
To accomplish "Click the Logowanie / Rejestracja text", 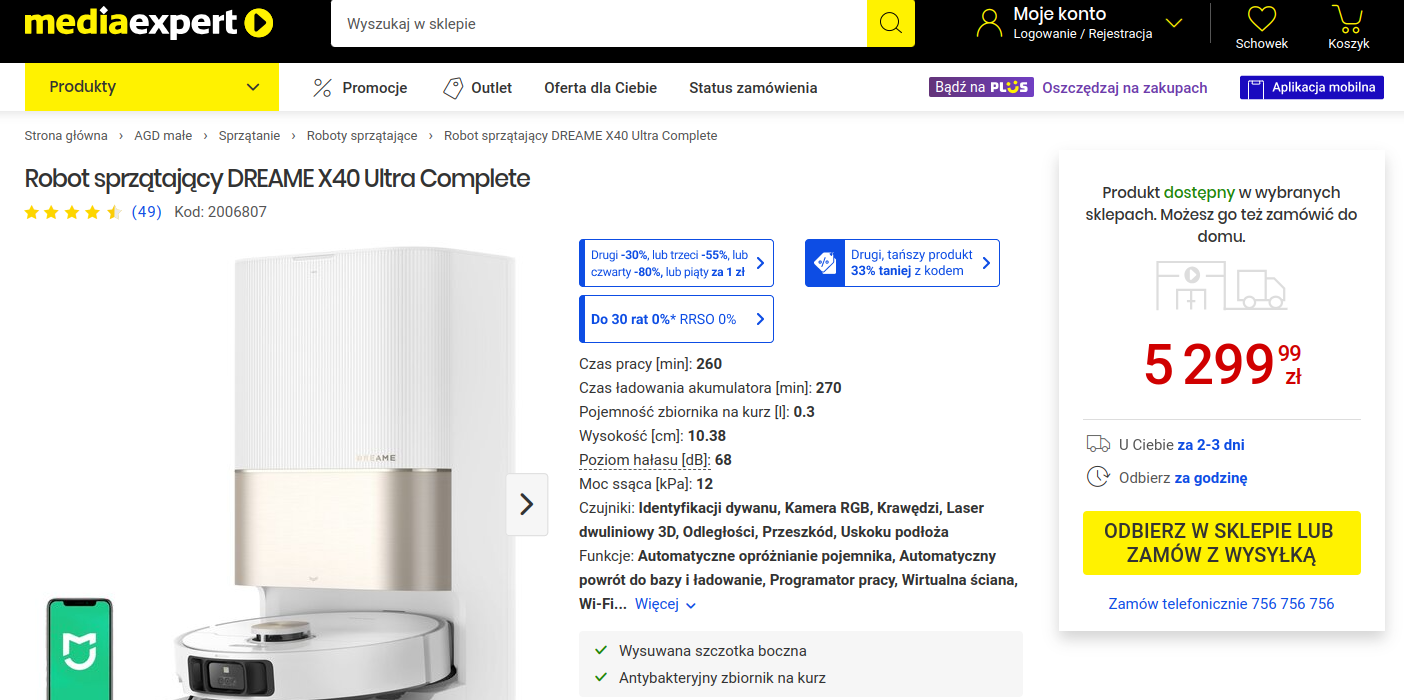I will click(x=1083, y=34).
